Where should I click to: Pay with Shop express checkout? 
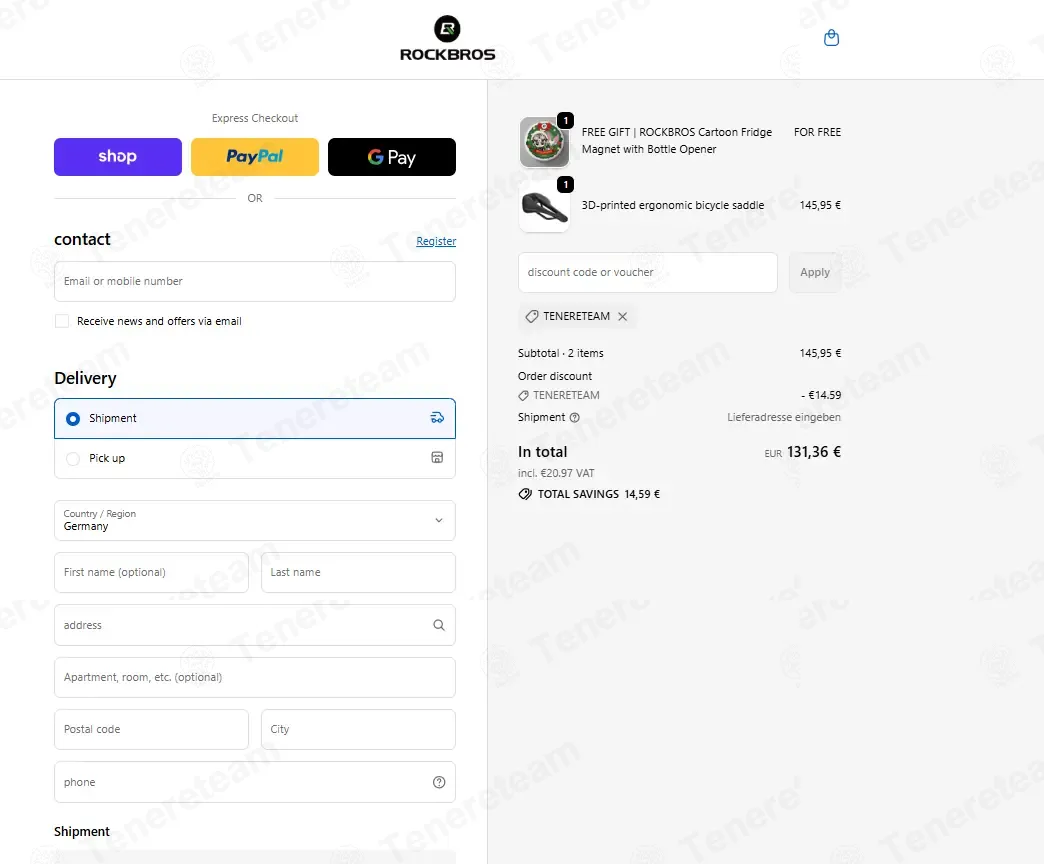(x=118, y=157)
